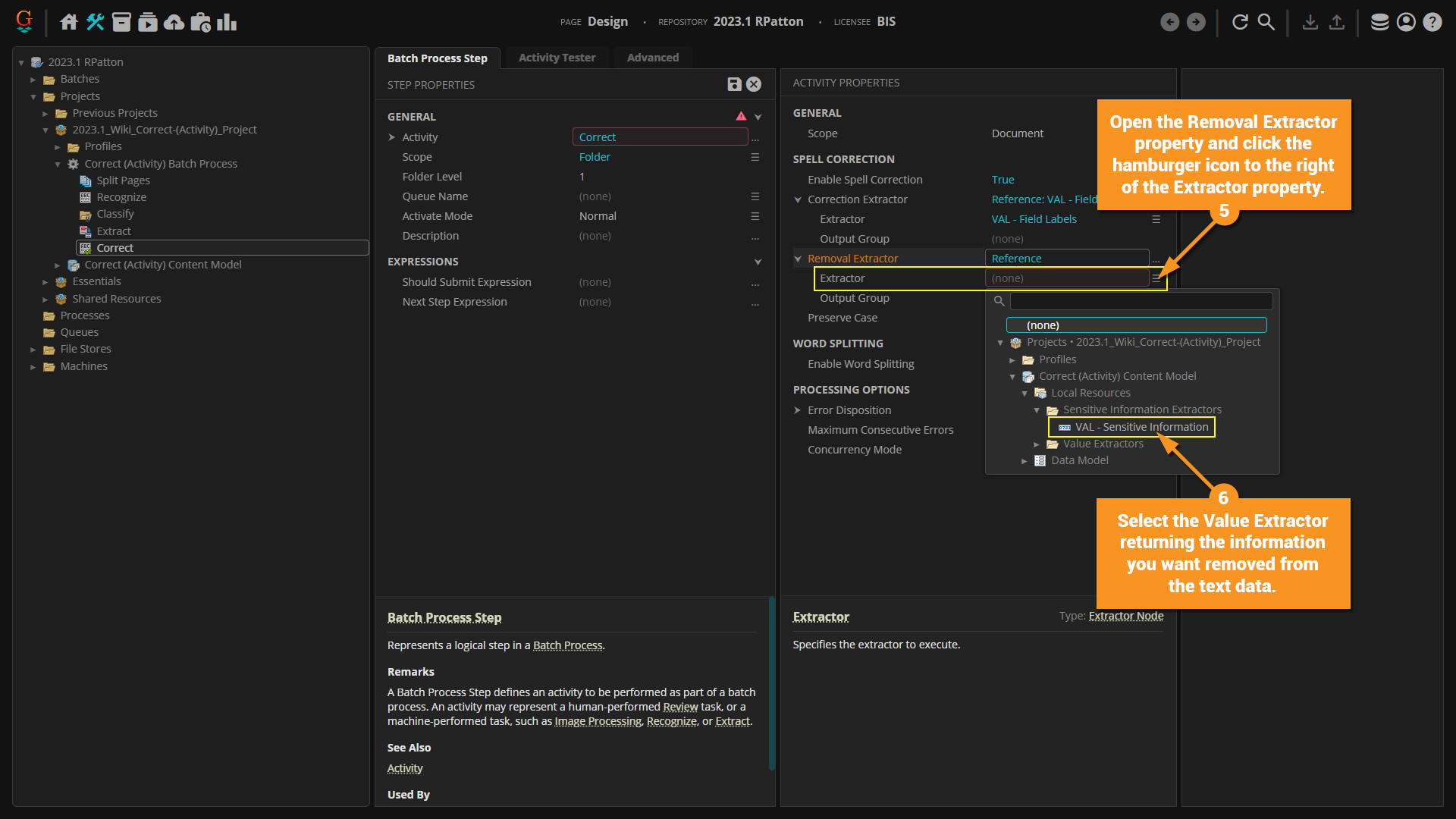Follow the Image Processing help link
The height and width of the screenshot is (819, 1456).
tap(598, 721)
